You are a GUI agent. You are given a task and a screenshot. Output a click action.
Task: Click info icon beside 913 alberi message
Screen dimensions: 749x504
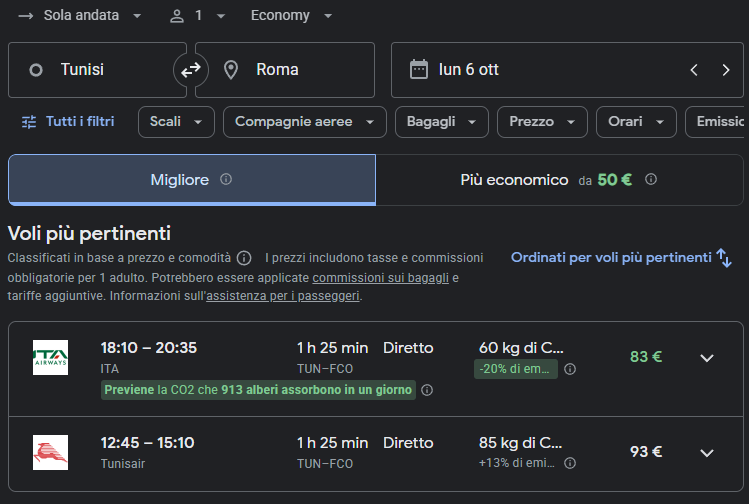pos(427,390)
